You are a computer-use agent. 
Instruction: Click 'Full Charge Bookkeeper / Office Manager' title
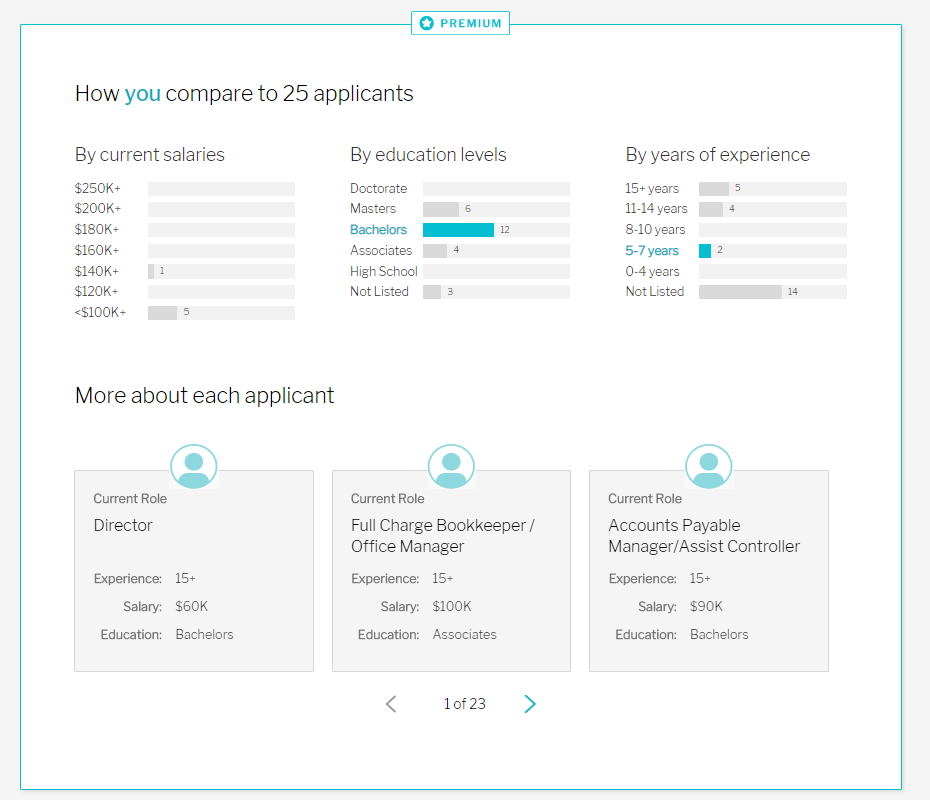pos(443,536)
